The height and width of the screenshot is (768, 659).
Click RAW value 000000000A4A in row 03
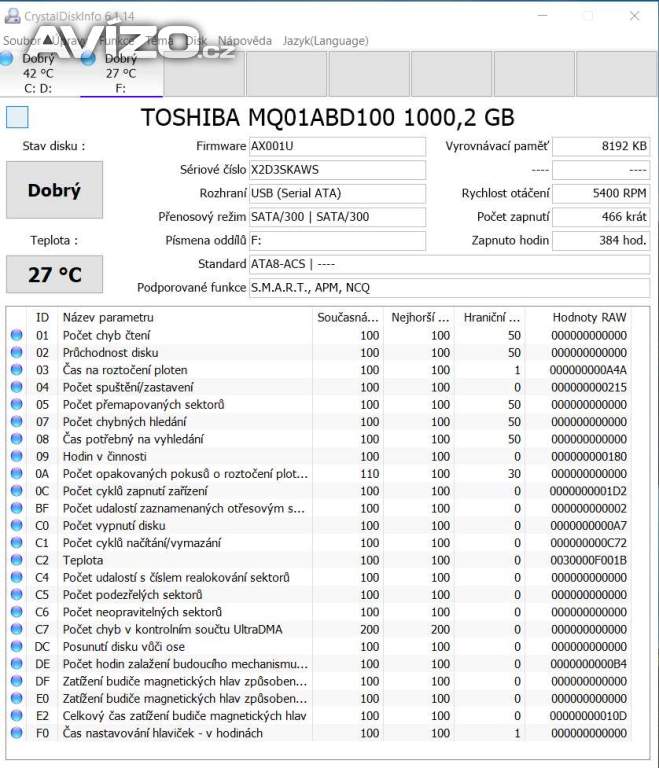point(588,370)
